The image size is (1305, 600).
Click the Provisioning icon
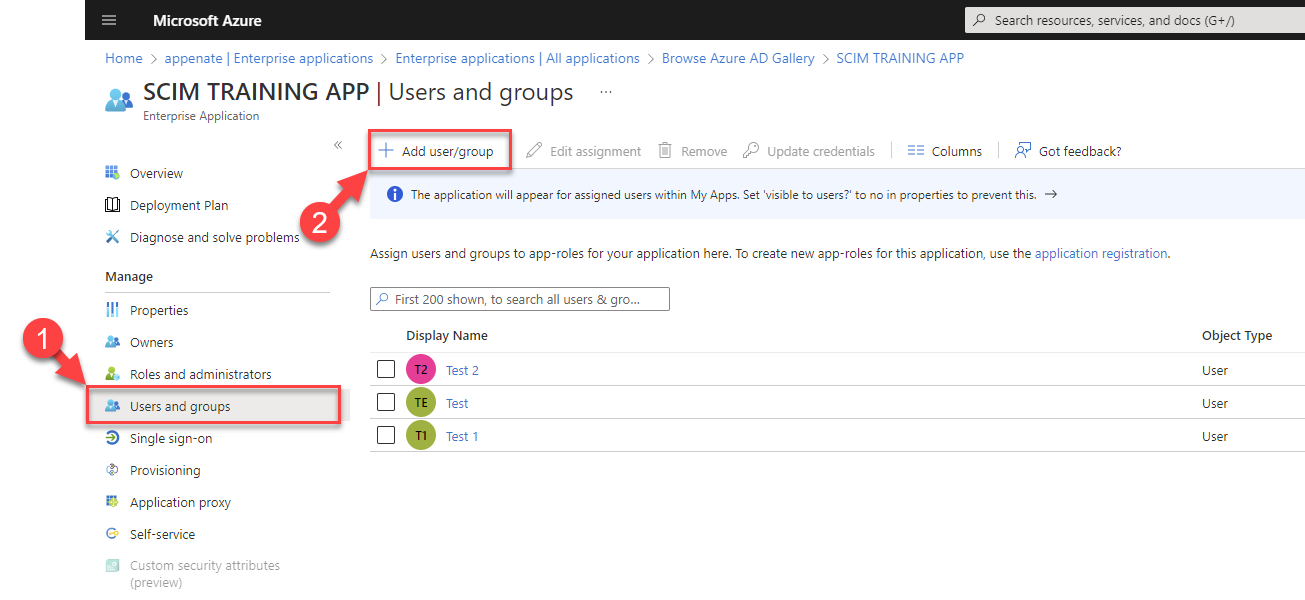pyautogui.click(x=112, y=470)
